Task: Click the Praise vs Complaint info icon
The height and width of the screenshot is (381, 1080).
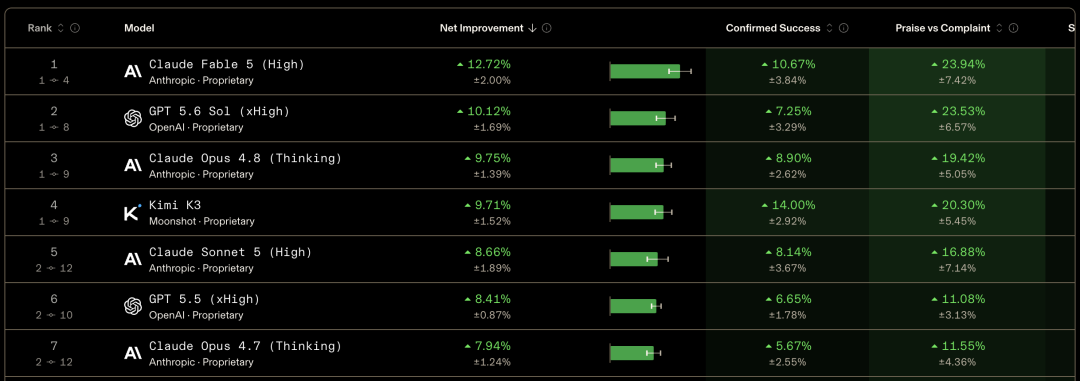Action: (1013, 28)
